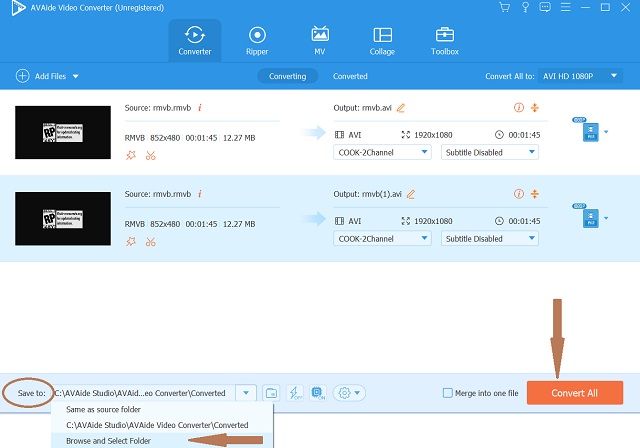Open edit effects star icon for second file
Screen dimensions: 640x448
(x=131, y=242)
